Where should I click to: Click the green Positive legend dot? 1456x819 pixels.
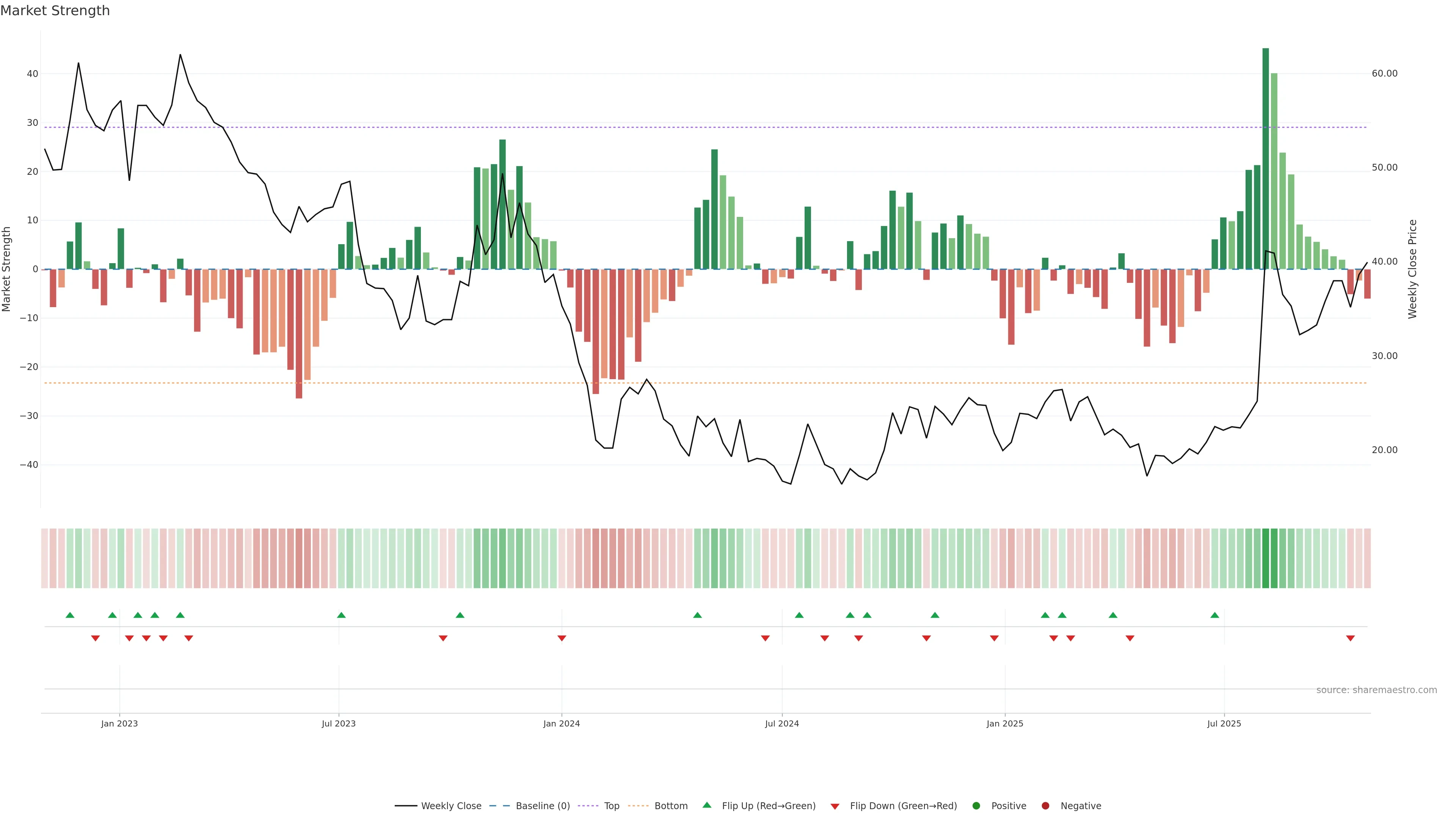click(976, 805)
